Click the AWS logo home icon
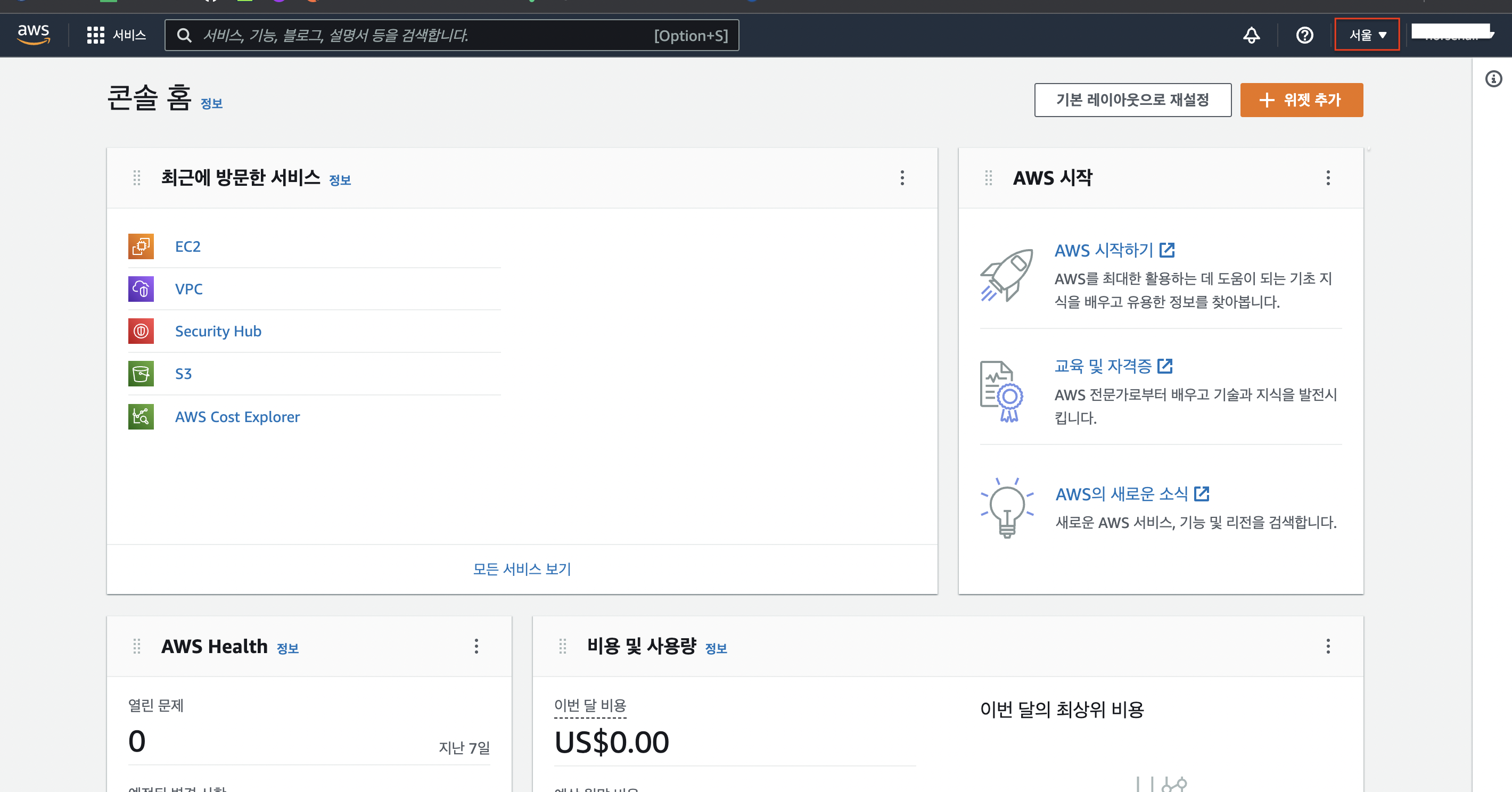This screenshot has width=1512, height=792. coord(34,34)
